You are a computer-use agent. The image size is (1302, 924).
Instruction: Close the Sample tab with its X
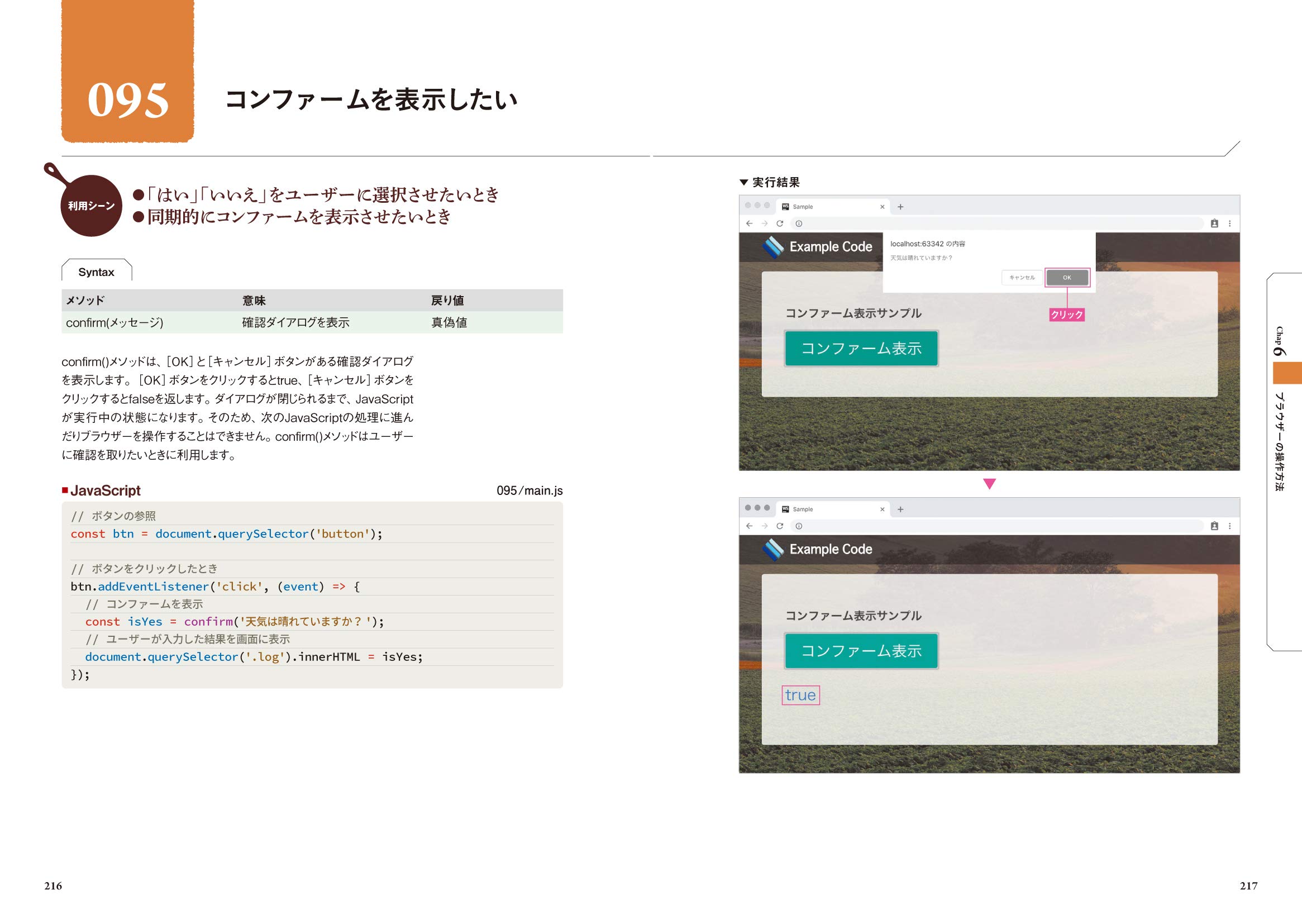click(x=883, y=207)
